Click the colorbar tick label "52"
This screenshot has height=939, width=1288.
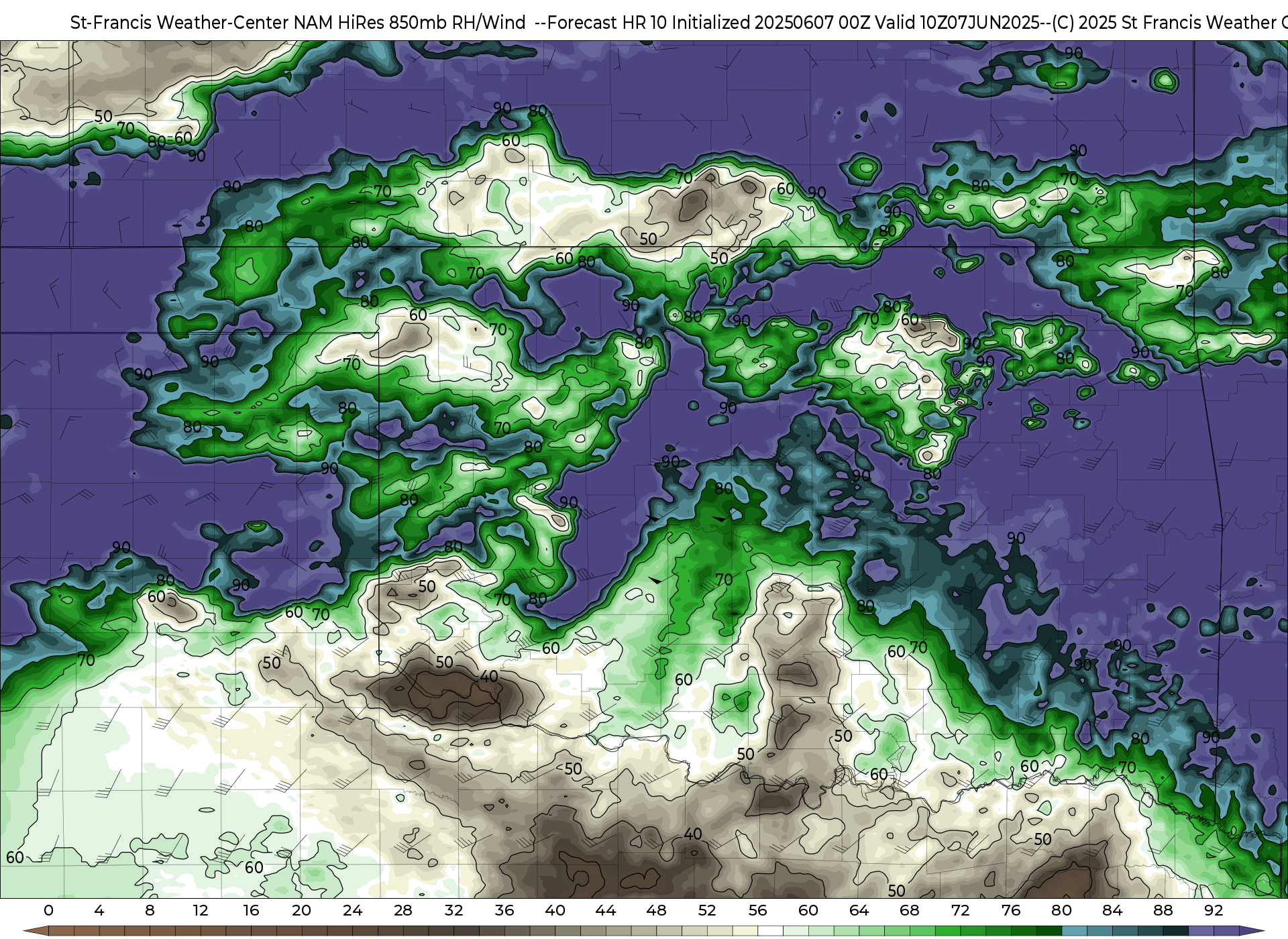tap(707, 910)
